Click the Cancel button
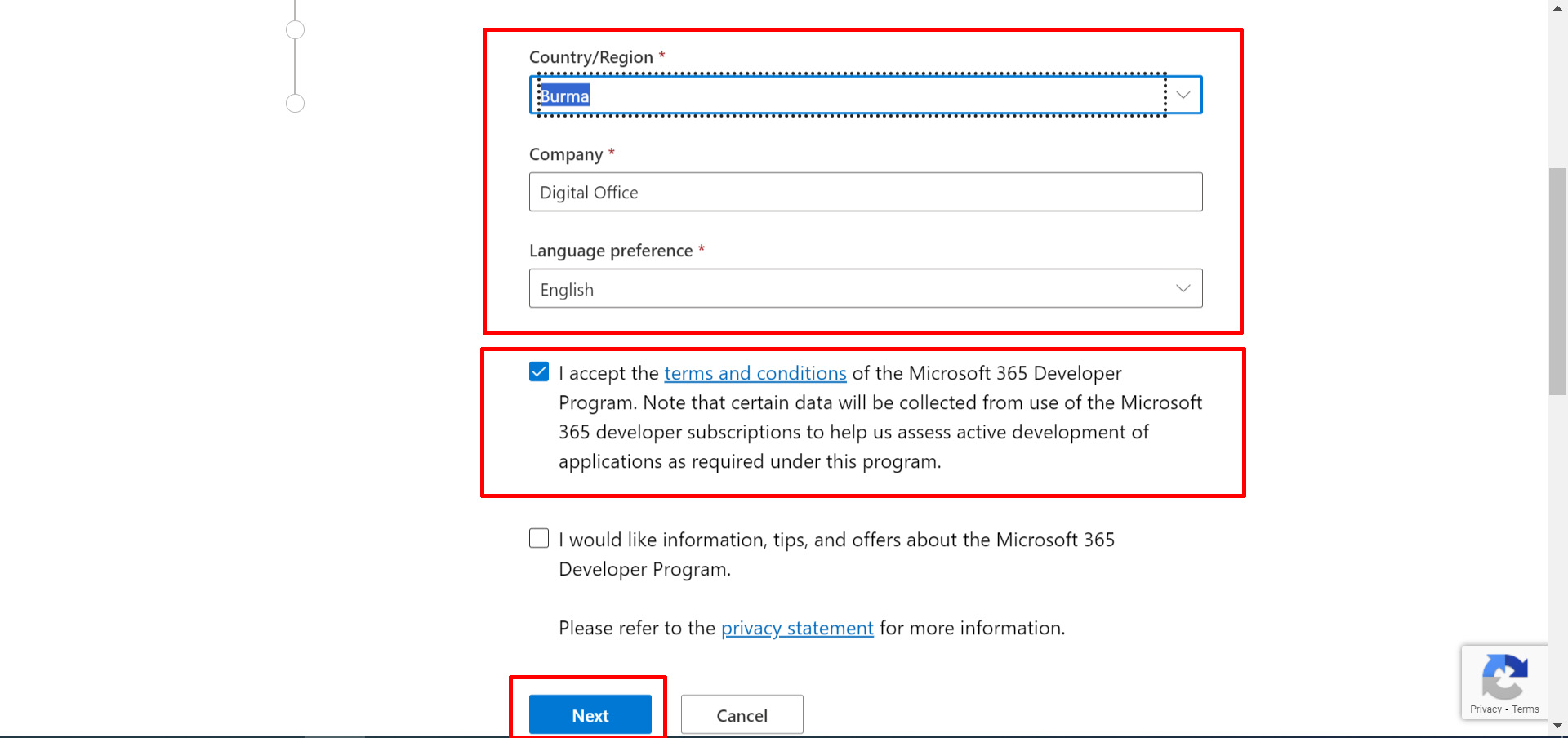Viewport: 1568px width, 738px height. (742, 715)
